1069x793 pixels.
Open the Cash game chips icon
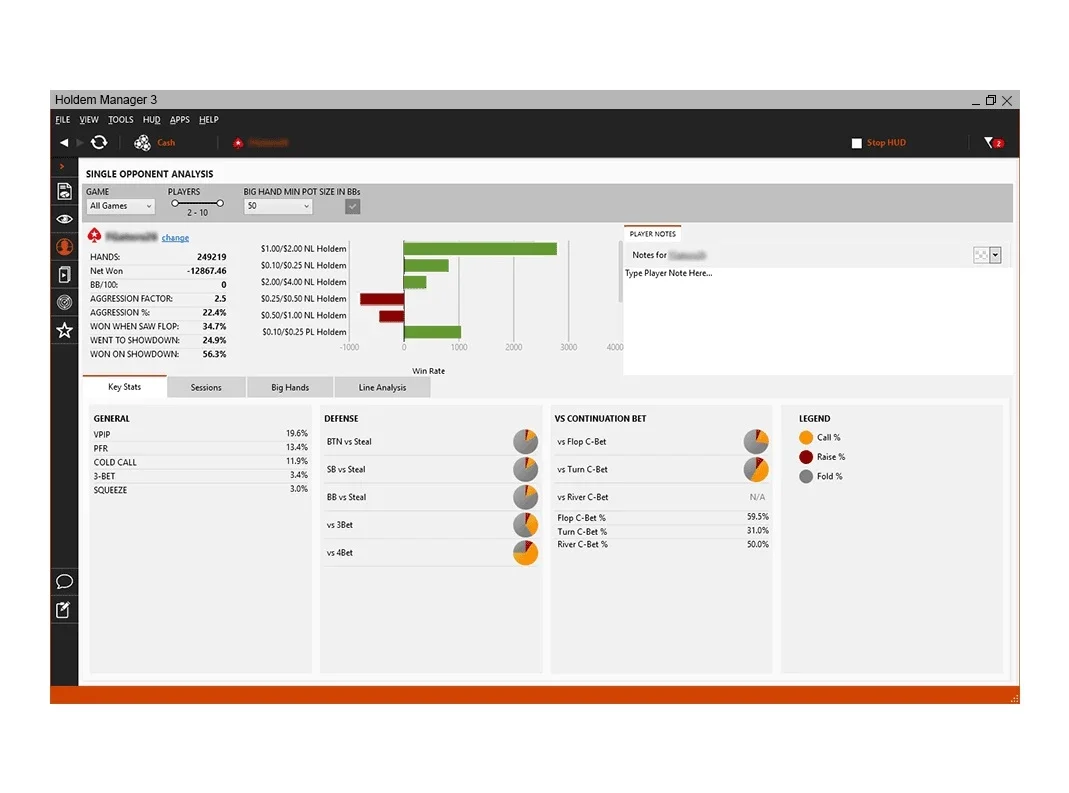(x=142, y=143)
